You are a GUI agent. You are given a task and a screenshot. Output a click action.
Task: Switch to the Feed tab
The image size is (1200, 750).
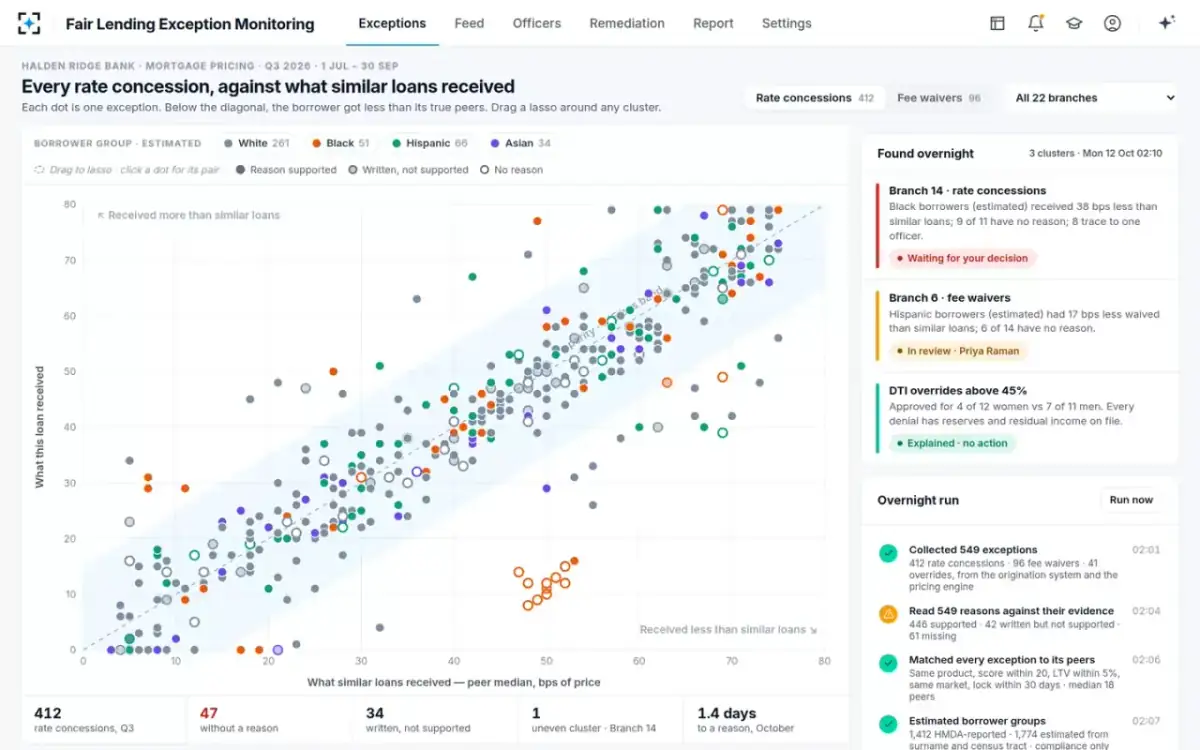(469, 23)
